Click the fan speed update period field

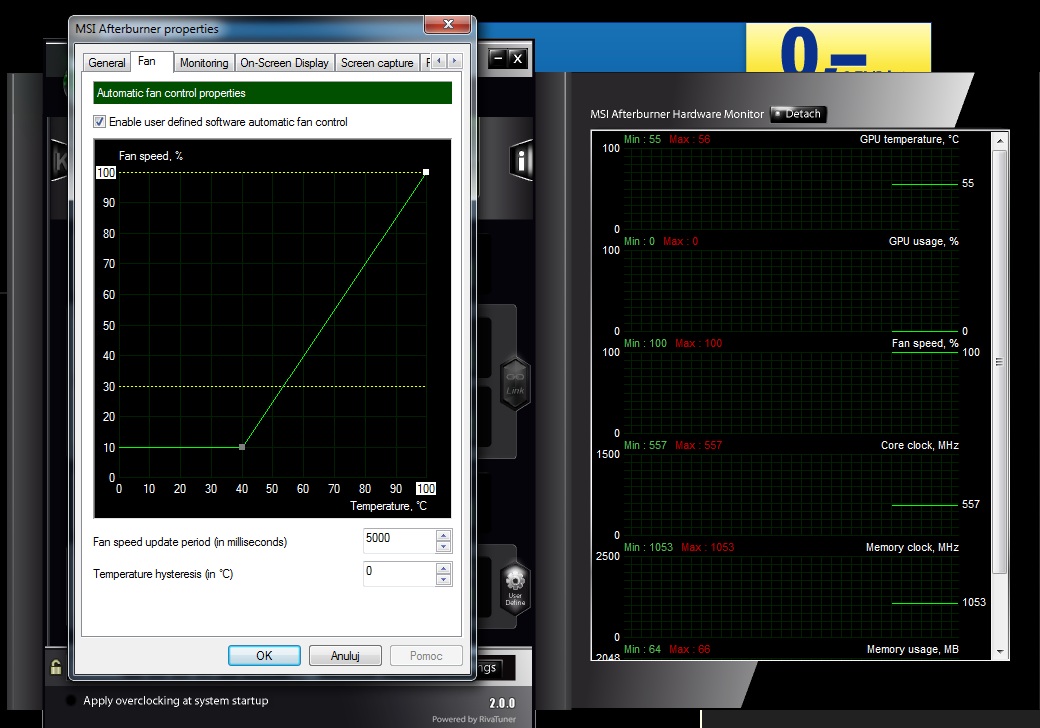point(399,541)
